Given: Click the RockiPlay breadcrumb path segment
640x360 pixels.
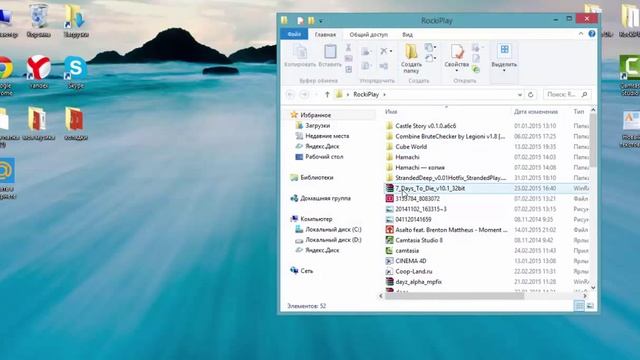Looking at the screenshot, I should point(366,94).
